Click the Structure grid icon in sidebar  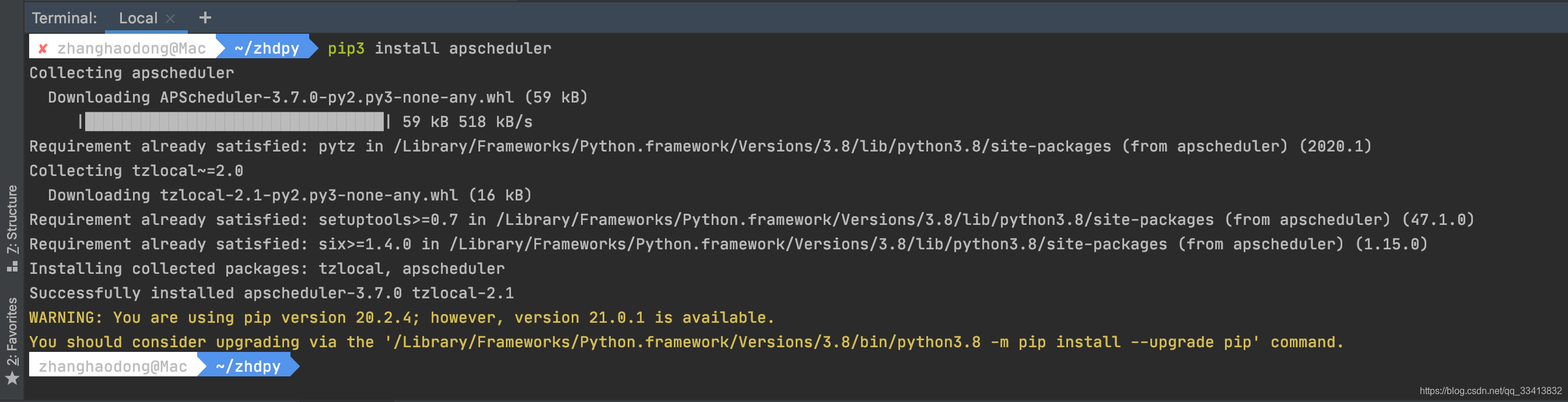tap(12, 266)
